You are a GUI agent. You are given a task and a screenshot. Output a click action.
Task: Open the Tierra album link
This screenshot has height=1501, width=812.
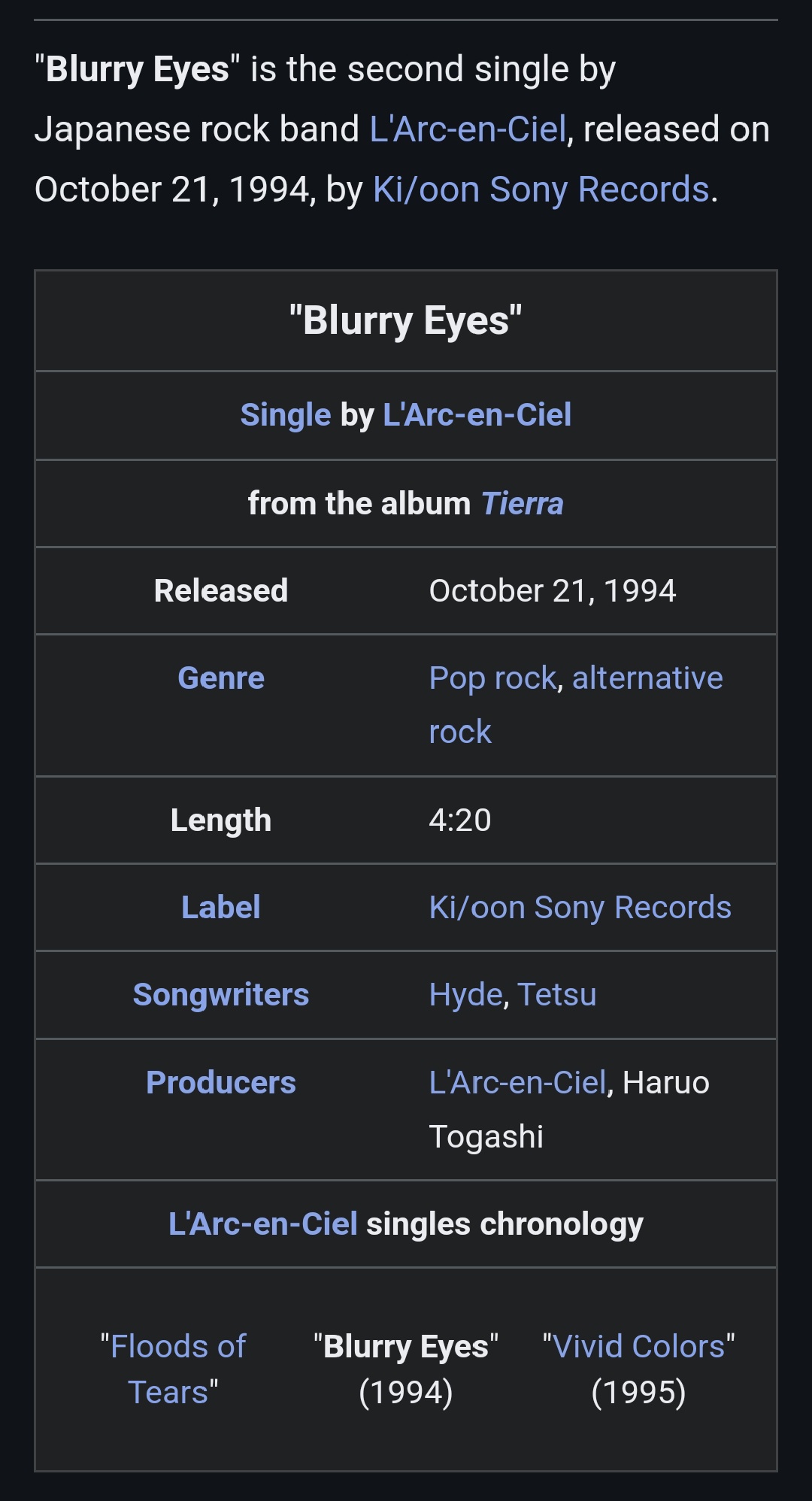pyautogui.click(x=522, y=504)
